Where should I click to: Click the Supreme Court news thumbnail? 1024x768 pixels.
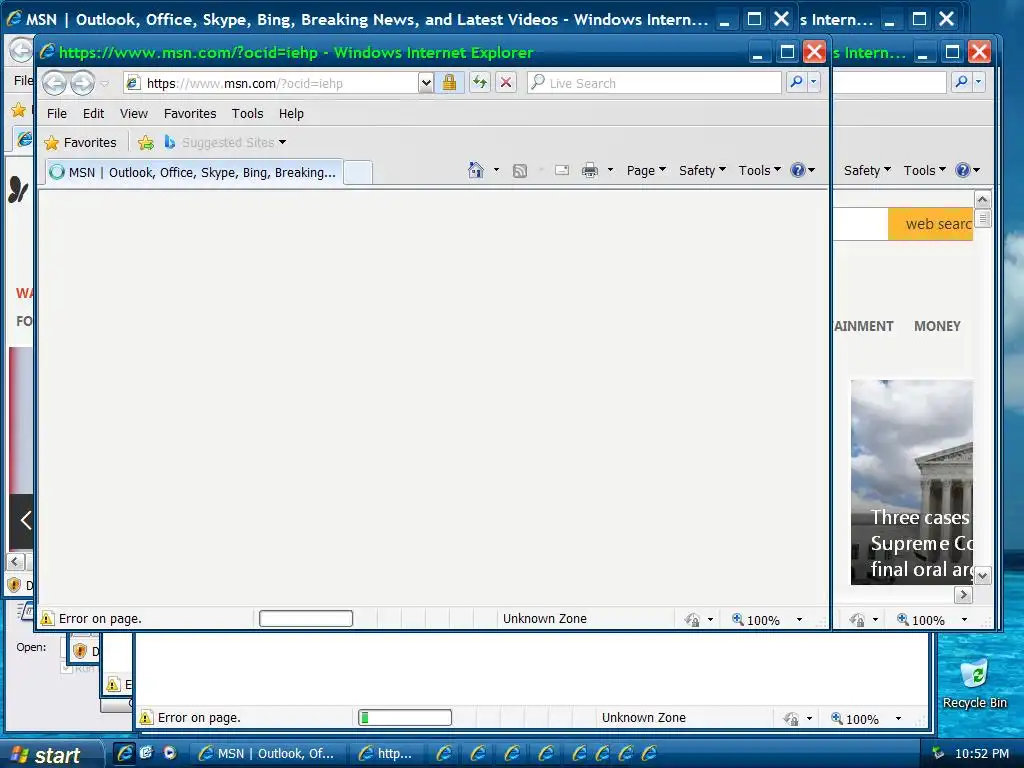click(912, 482)
